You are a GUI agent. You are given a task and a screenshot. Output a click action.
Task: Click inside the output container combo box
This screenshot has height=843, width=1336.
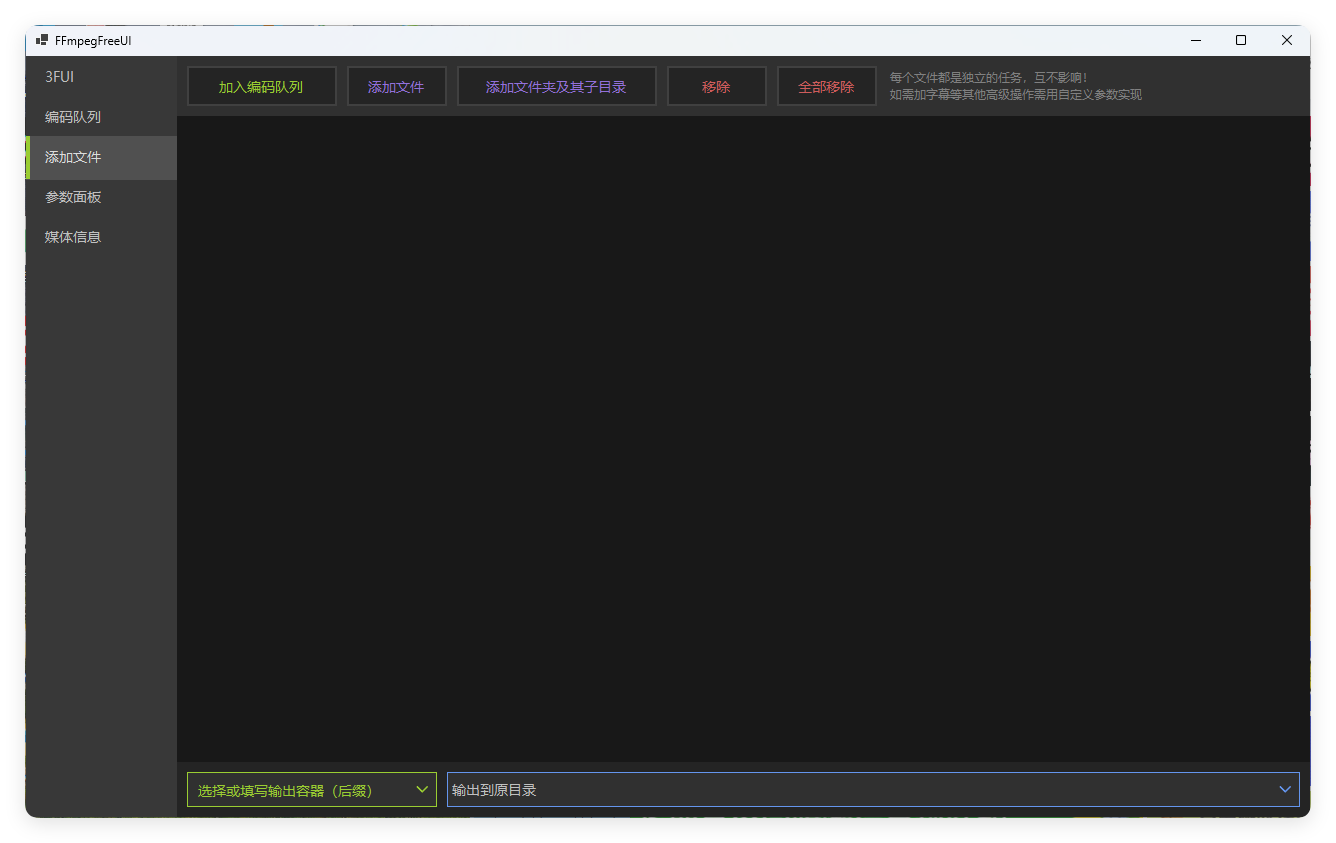pos(290,789)
